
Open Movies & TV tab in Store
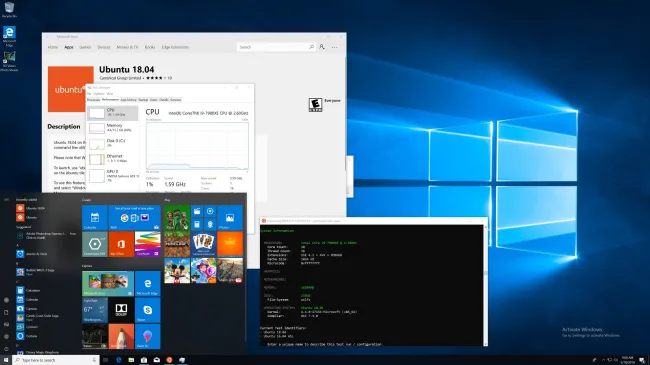point(127,47)
